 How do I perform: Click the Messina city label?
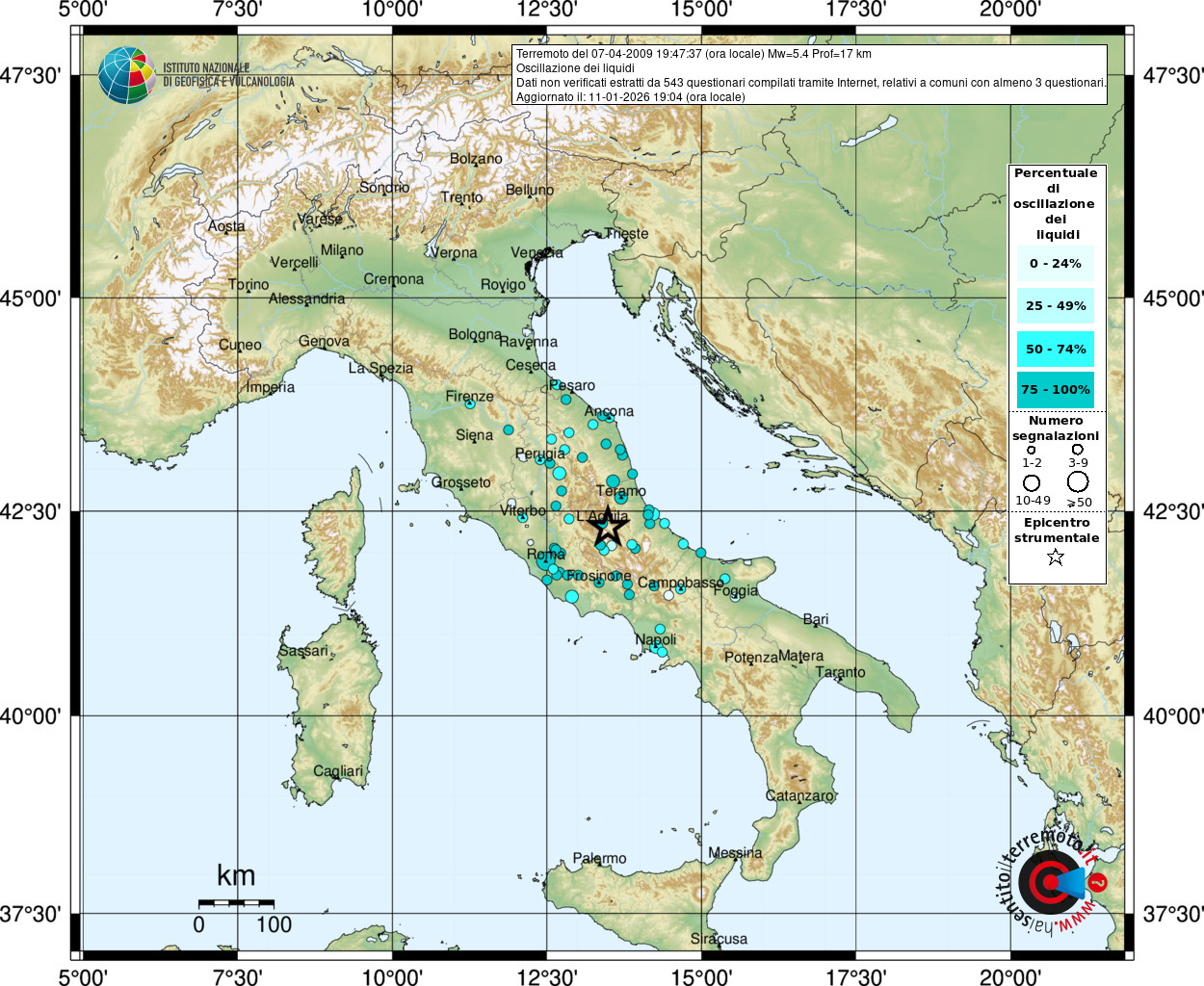pyautogui.click(x=735, y=853)
